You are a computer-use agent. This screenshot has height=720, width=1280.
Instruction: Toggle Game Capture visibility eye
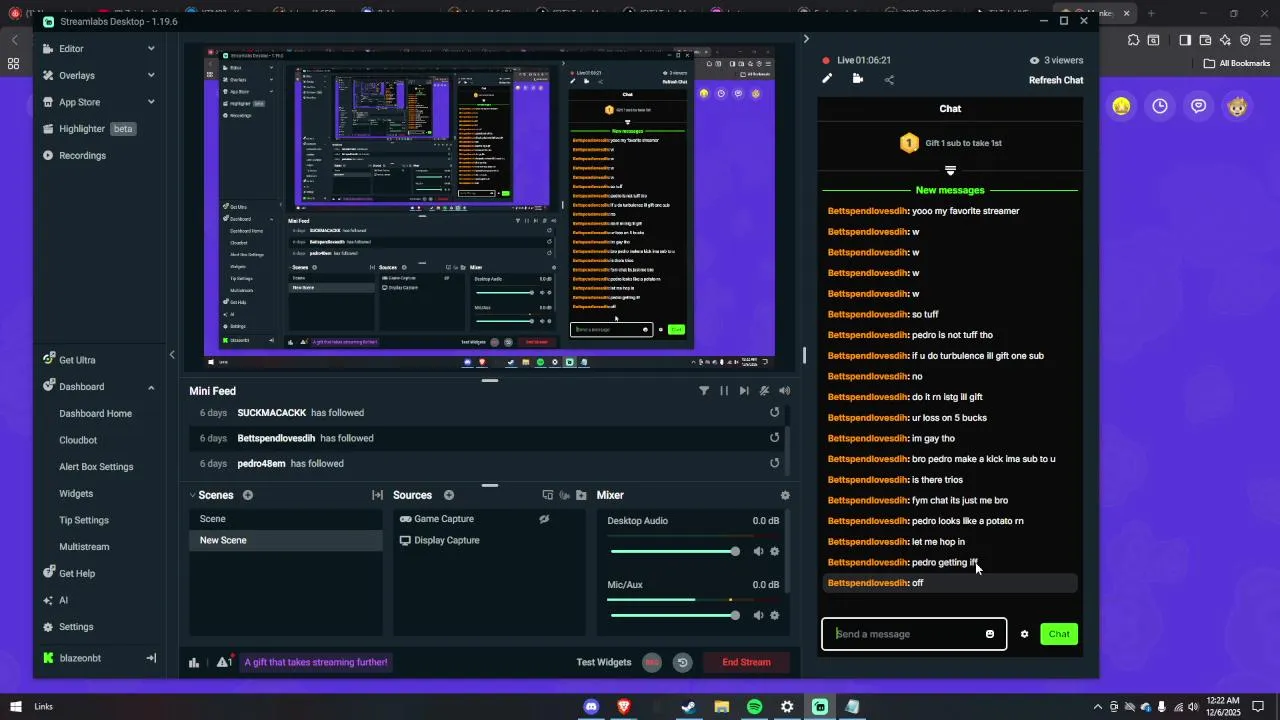point(544,519)
